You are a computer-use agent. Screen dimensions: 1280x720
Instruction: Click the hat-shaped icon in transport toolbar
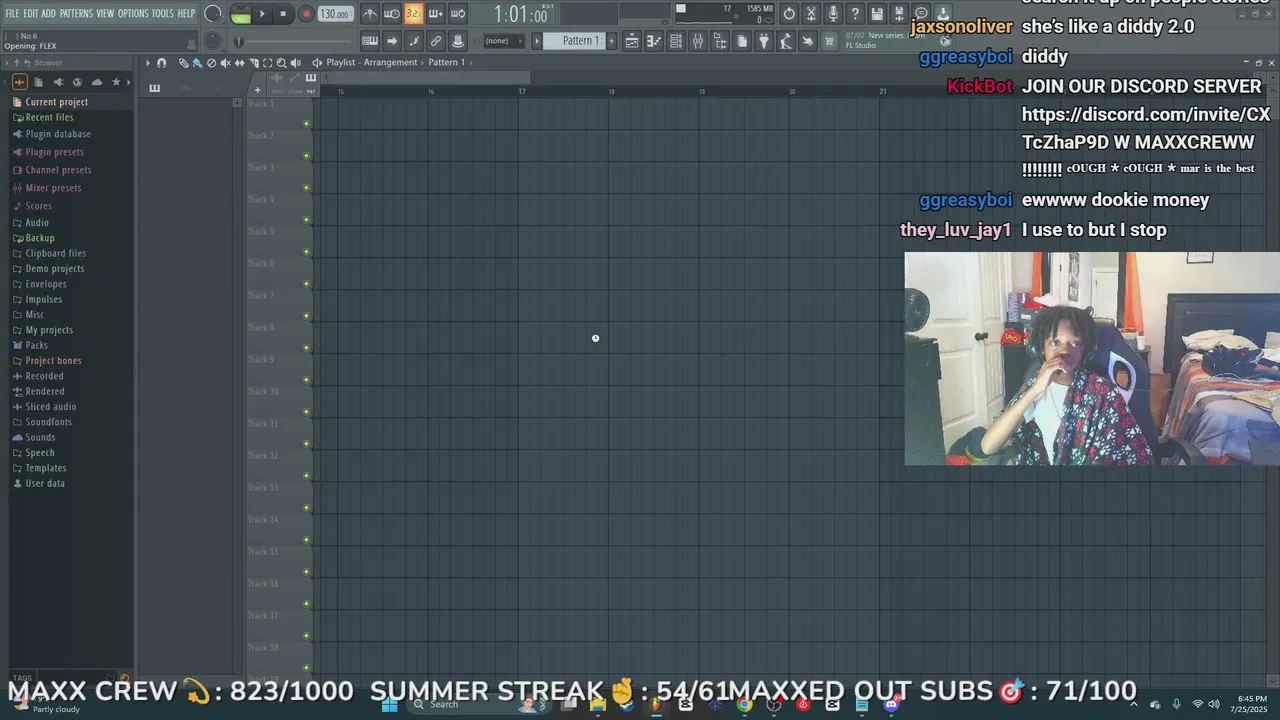pyautogui.click(x=458, y=41)
